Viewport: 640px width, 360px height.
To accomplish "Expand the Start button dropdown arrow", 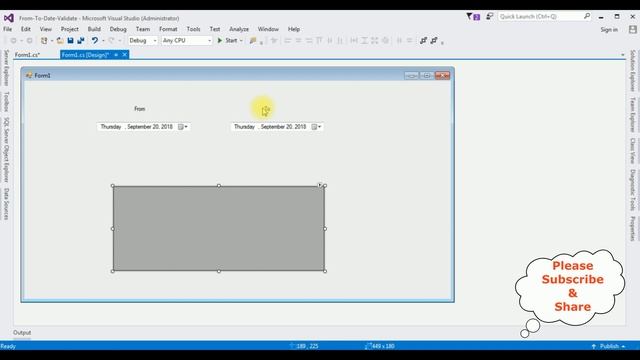I will 241,40.
